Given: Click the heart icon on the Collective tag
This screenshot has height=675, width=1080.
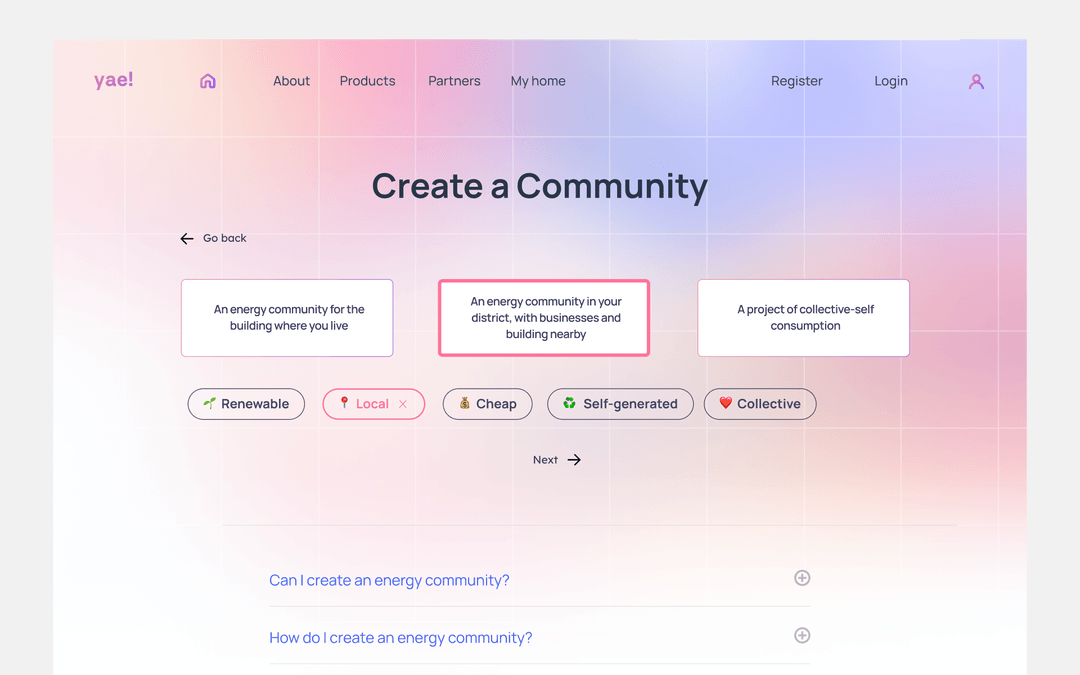Looking at the screenshot, I should [727, 404].
